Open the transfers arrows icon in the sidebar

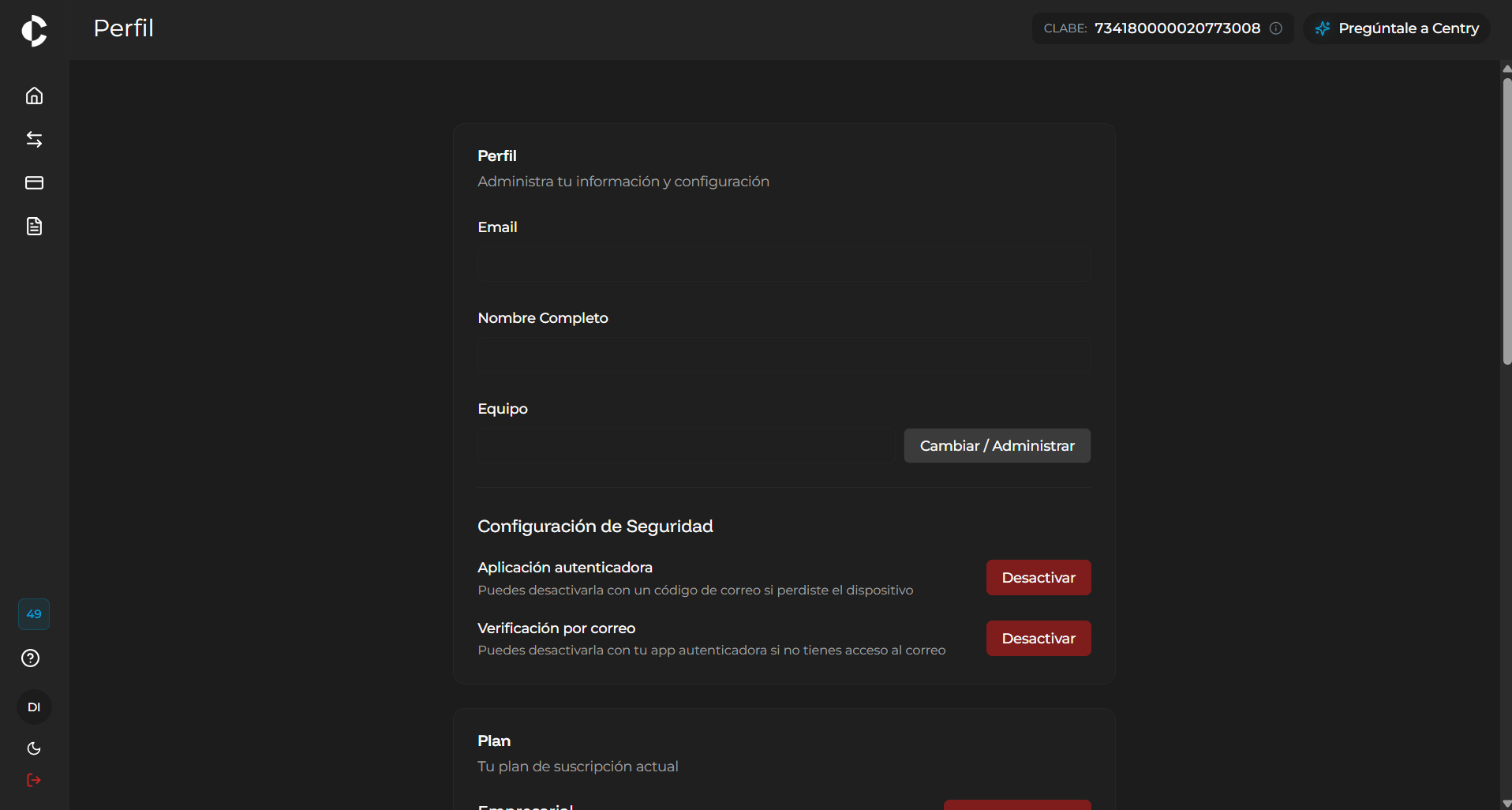(34, 140)
